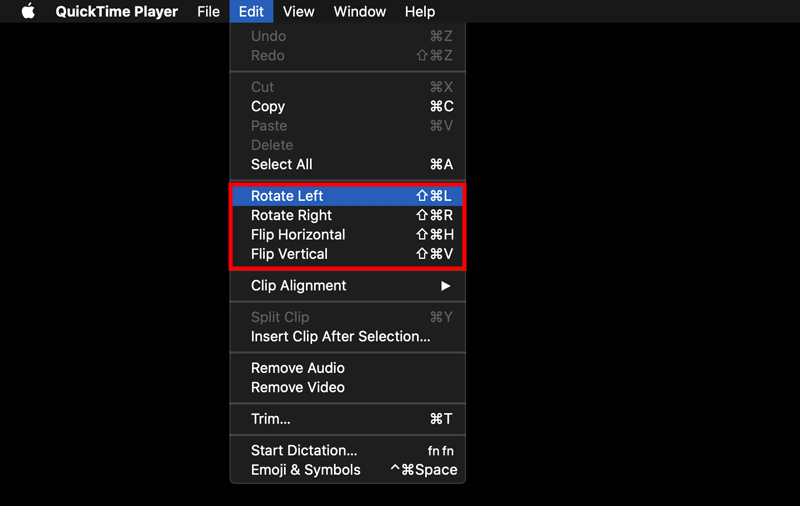The width and height of the screenshot is (800, 506).
Task: Expand the Clip Alignment submenu
Action: 347,286
